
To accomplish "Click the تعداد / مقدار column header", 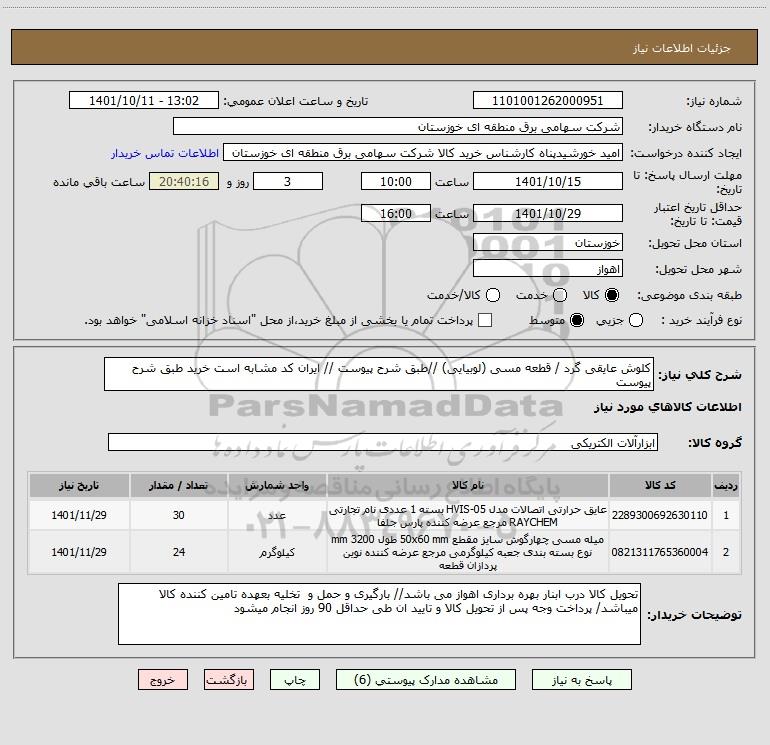I will pyautogui.click(x=178, y=485).
